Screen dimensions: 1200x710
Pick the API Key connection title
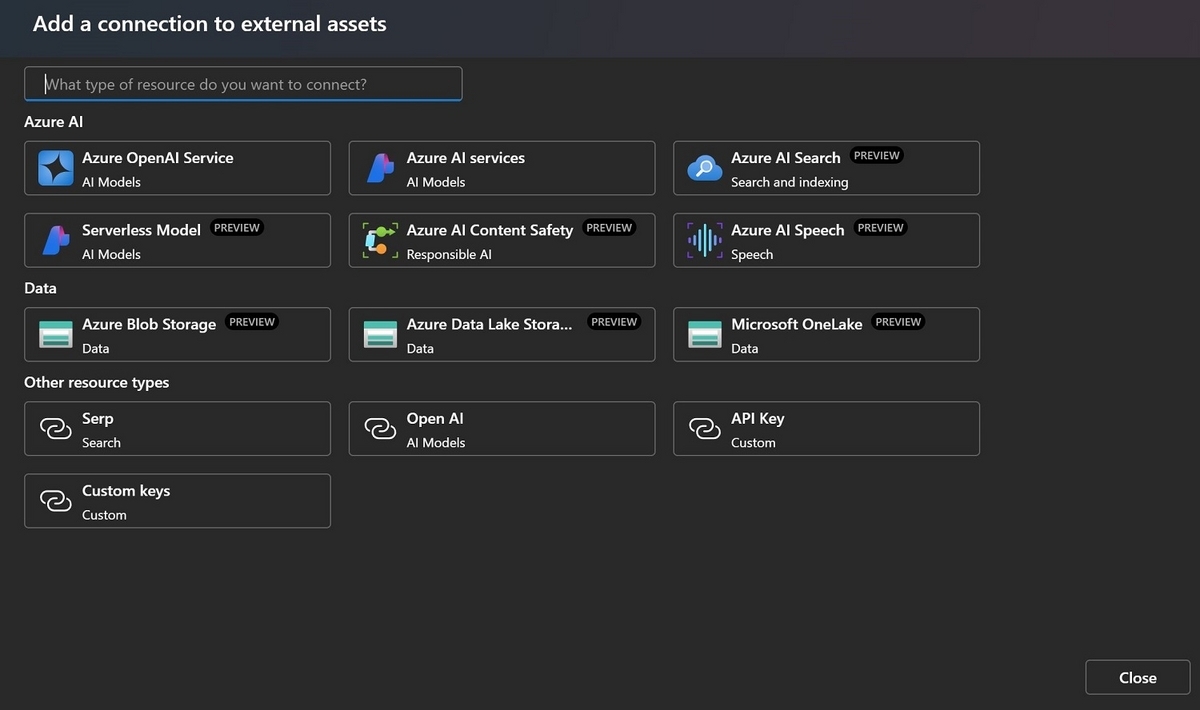tap(758, 418)
